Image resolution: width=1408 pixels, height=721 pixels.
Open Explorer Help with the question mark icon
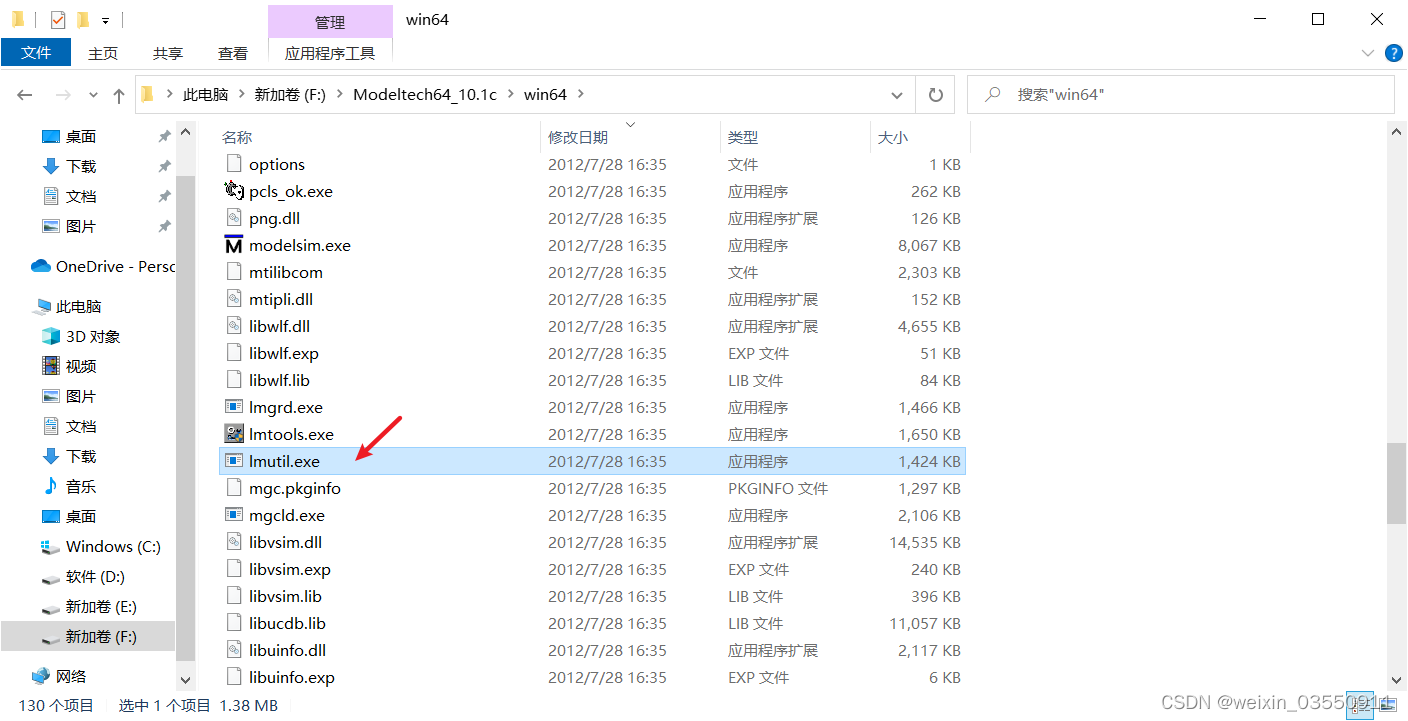pos(1394,53)
